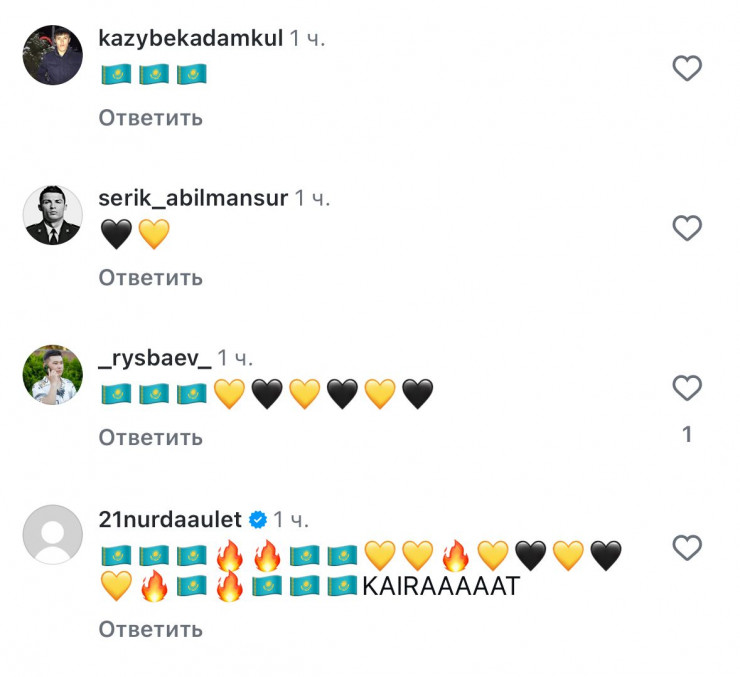Like kazybekadamkul's comment with heart icon
This screenshot has width=740, height=677.
point(687,68)
